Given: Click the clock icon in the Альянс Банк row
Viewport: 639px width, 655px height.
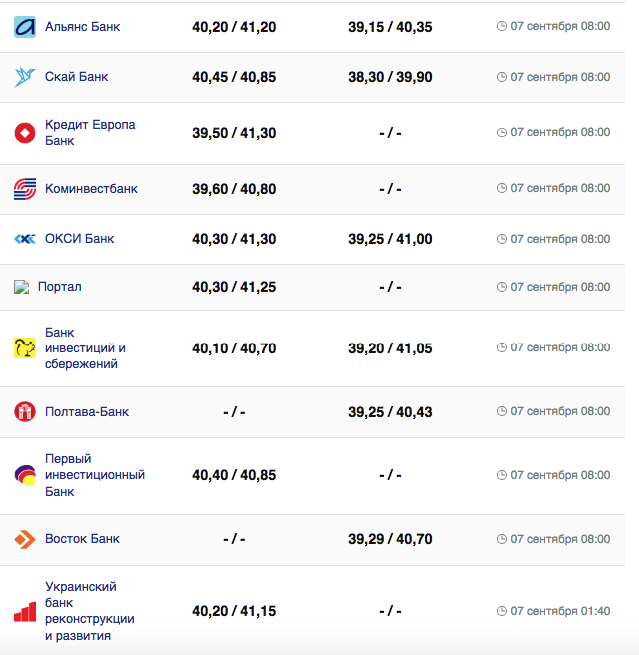Looking at the screenshot, I should [x=502, y=27].
